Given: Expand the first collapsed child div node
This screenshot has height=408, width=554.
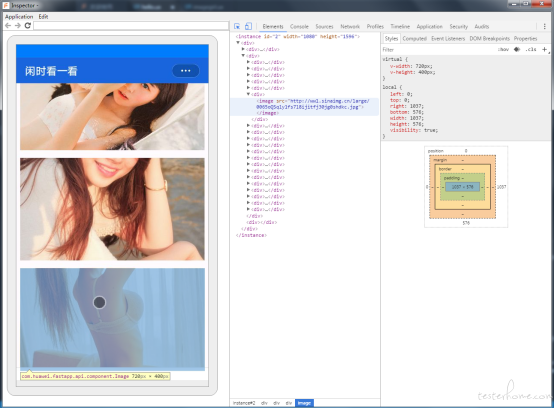Looking at the screenshot, I should pyautogui.click(x=243, y=49).
